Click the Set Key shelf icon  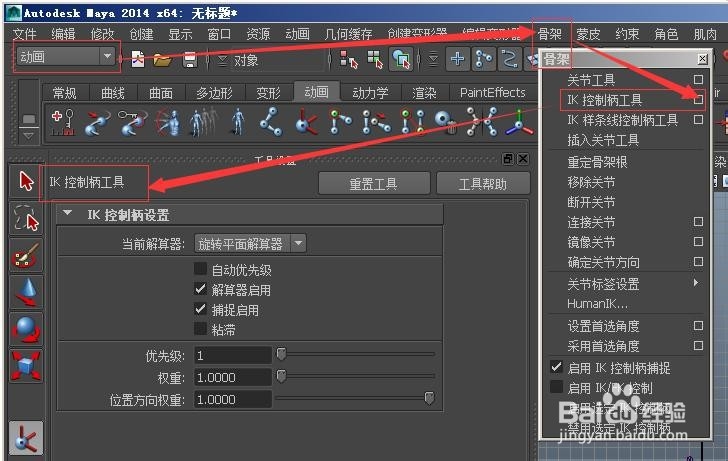tap(64, 122)
